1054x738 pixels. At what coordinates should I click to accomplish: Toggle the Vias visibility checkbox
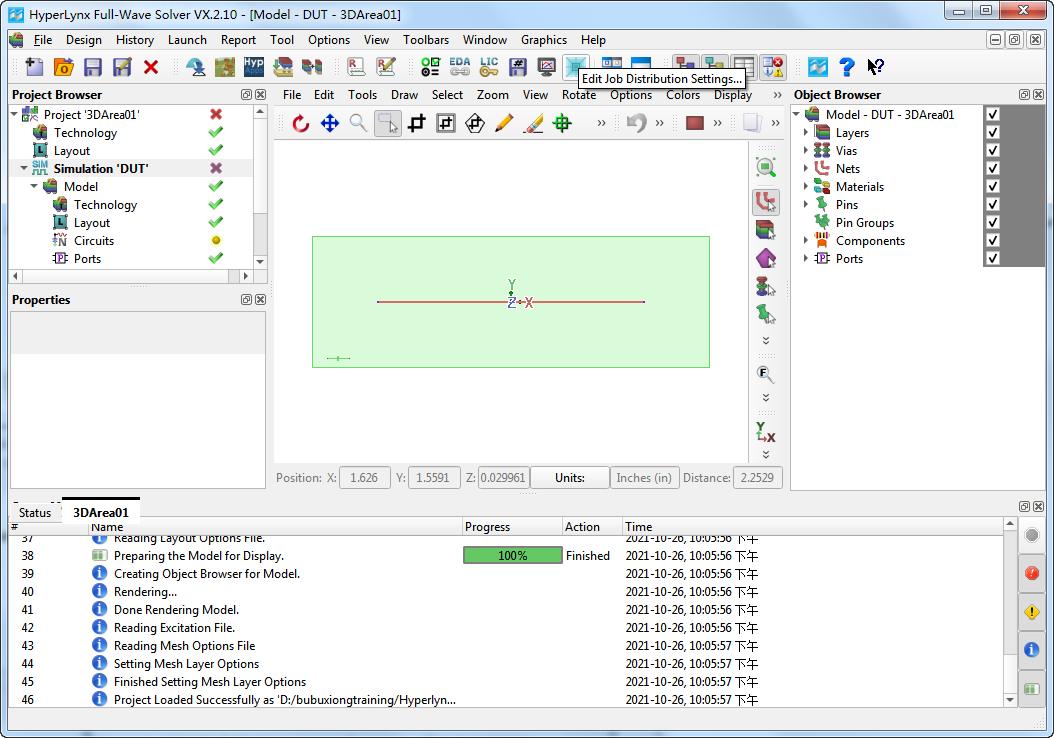(x=992, y=151)
